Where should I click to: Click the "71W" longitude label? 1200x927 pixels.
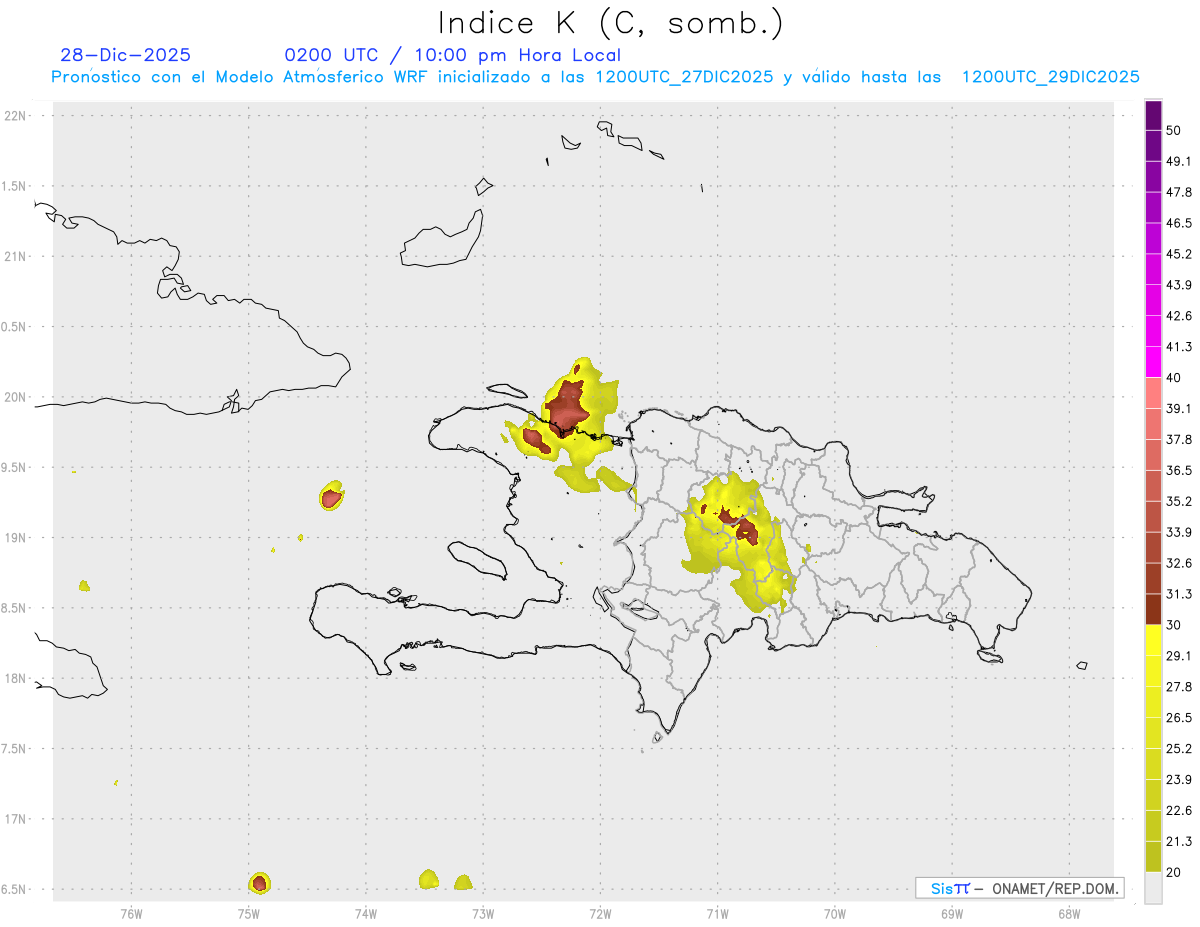[x=717, y=913]
